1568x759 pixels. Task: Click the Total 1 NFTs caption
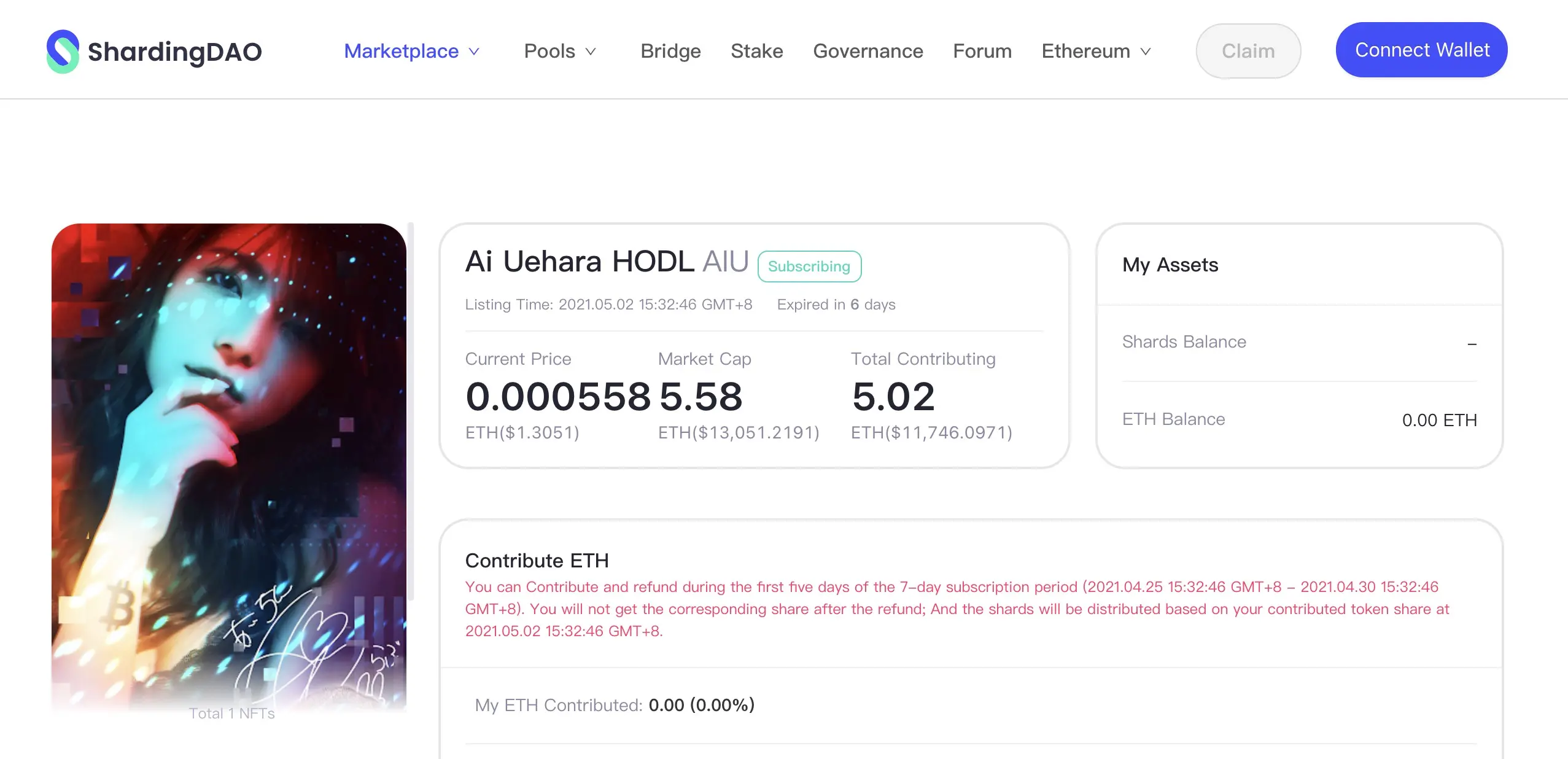[231, 714]
